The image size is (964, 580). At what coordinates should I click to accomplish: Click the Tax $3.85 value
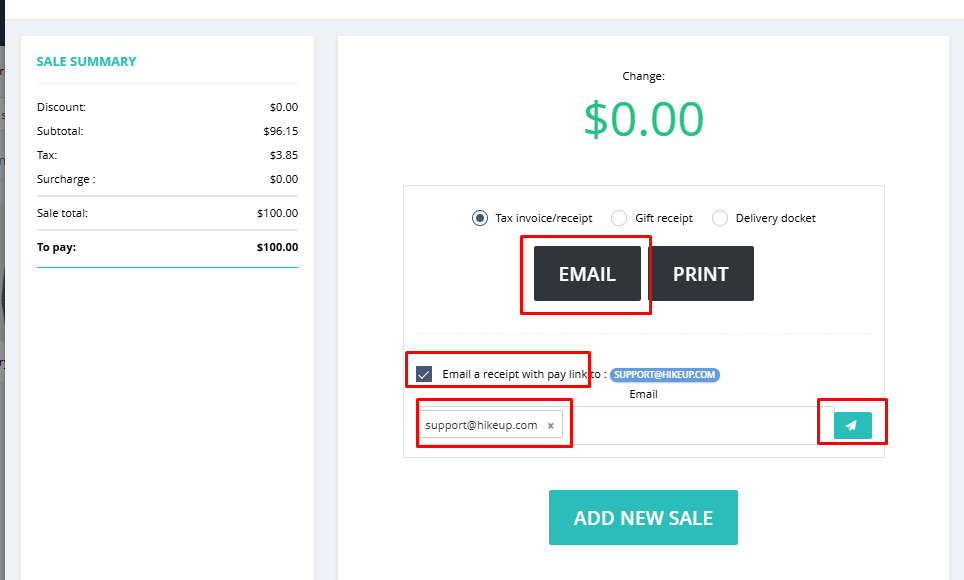point(284,155)
